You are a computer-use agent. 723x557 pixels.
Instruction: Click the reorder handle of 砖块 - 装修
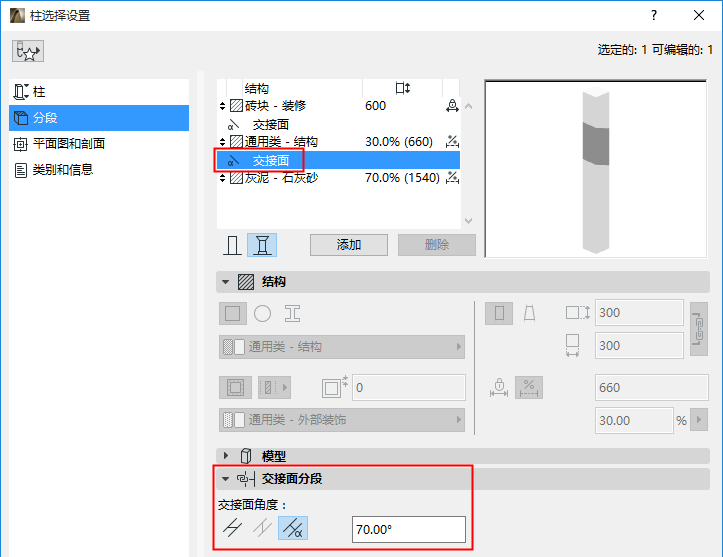222,106
